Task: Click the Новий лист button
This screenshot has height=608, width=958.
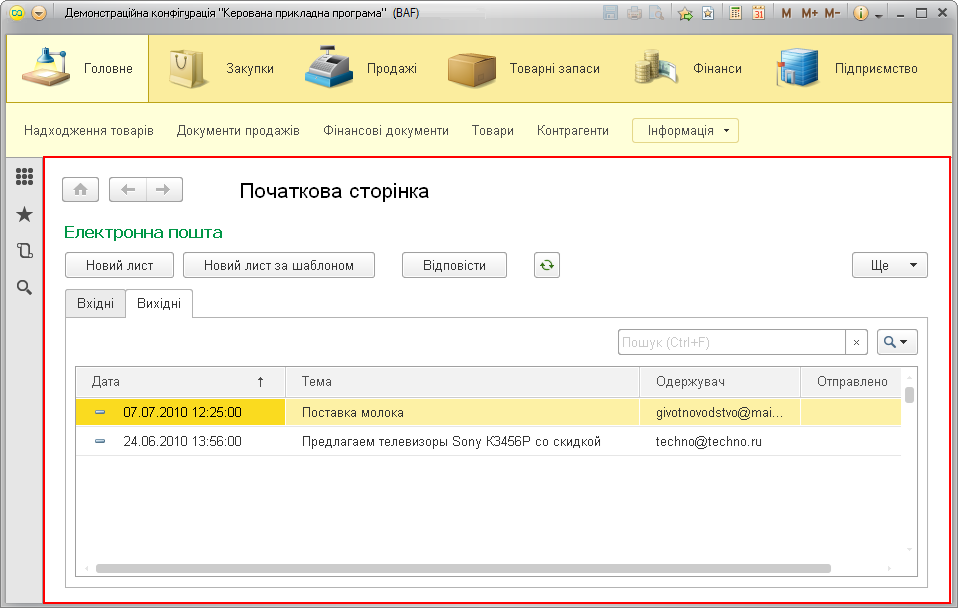Action: click(120, 265)
